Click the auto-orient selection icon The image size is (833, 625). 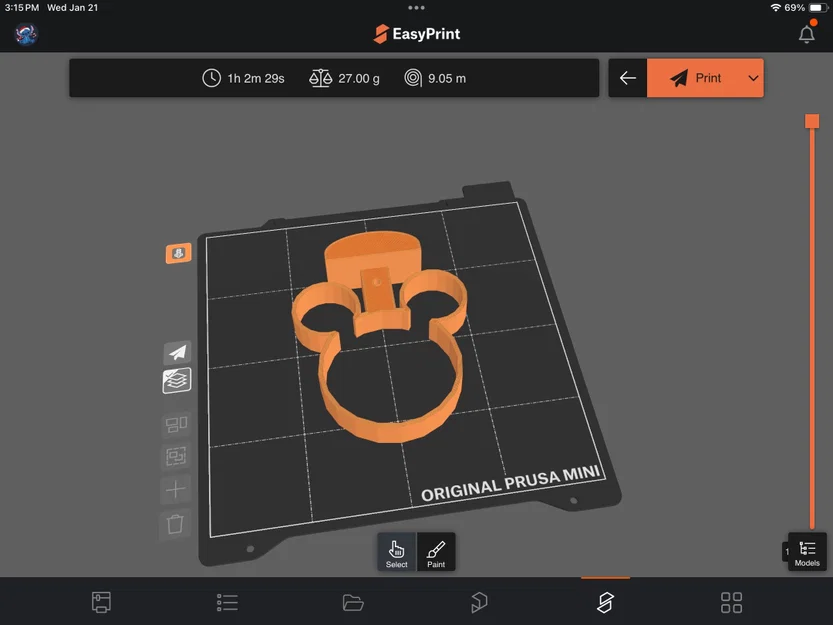(x=176, y=456)
